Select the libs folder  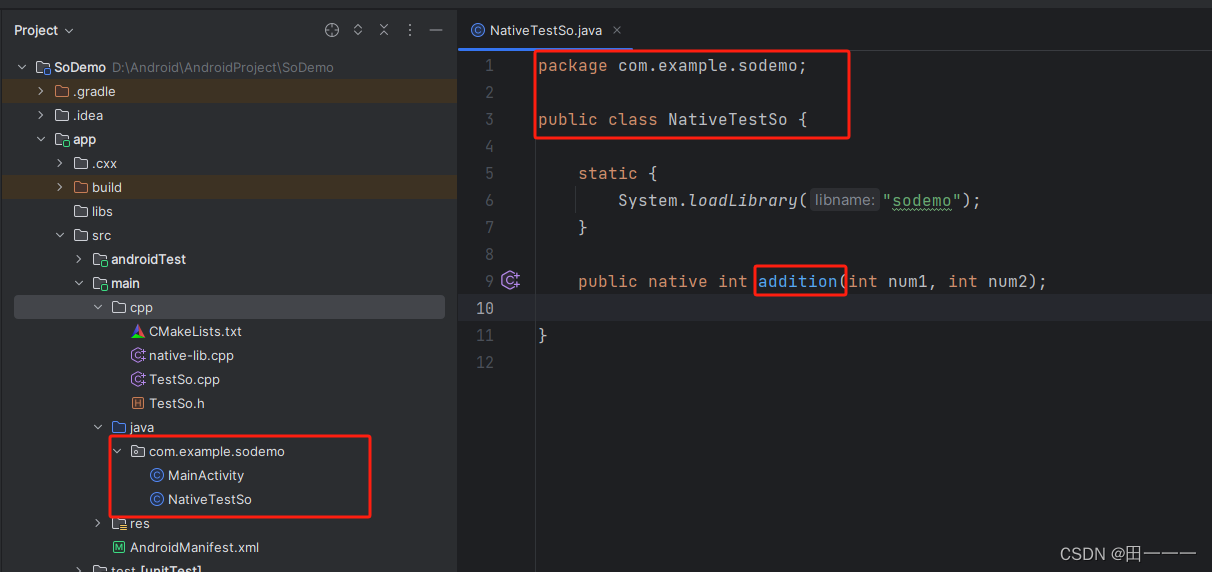tap(94, 211)
